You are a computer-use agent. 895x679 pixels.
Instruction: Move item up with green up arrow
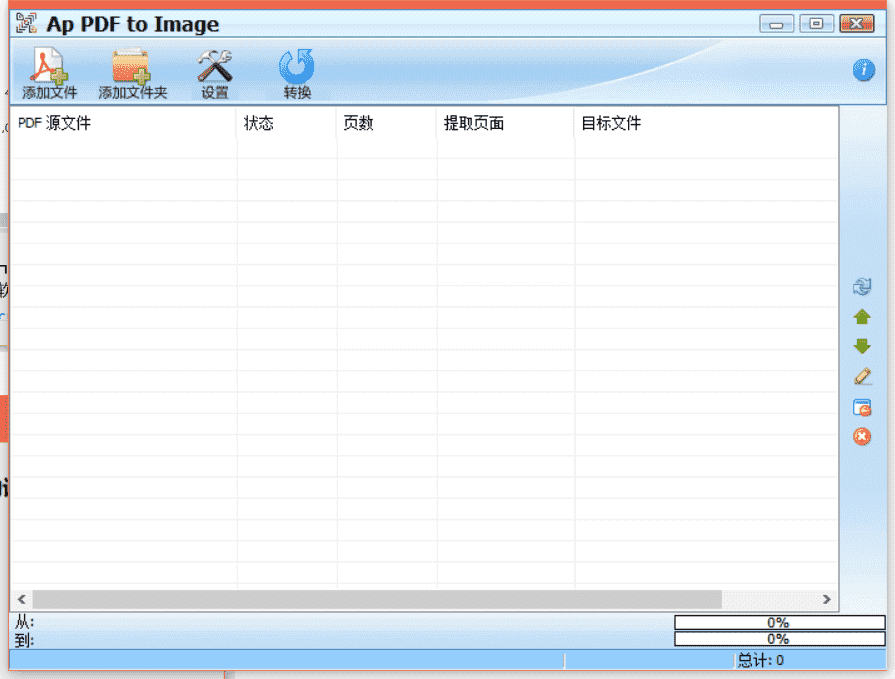862,317
